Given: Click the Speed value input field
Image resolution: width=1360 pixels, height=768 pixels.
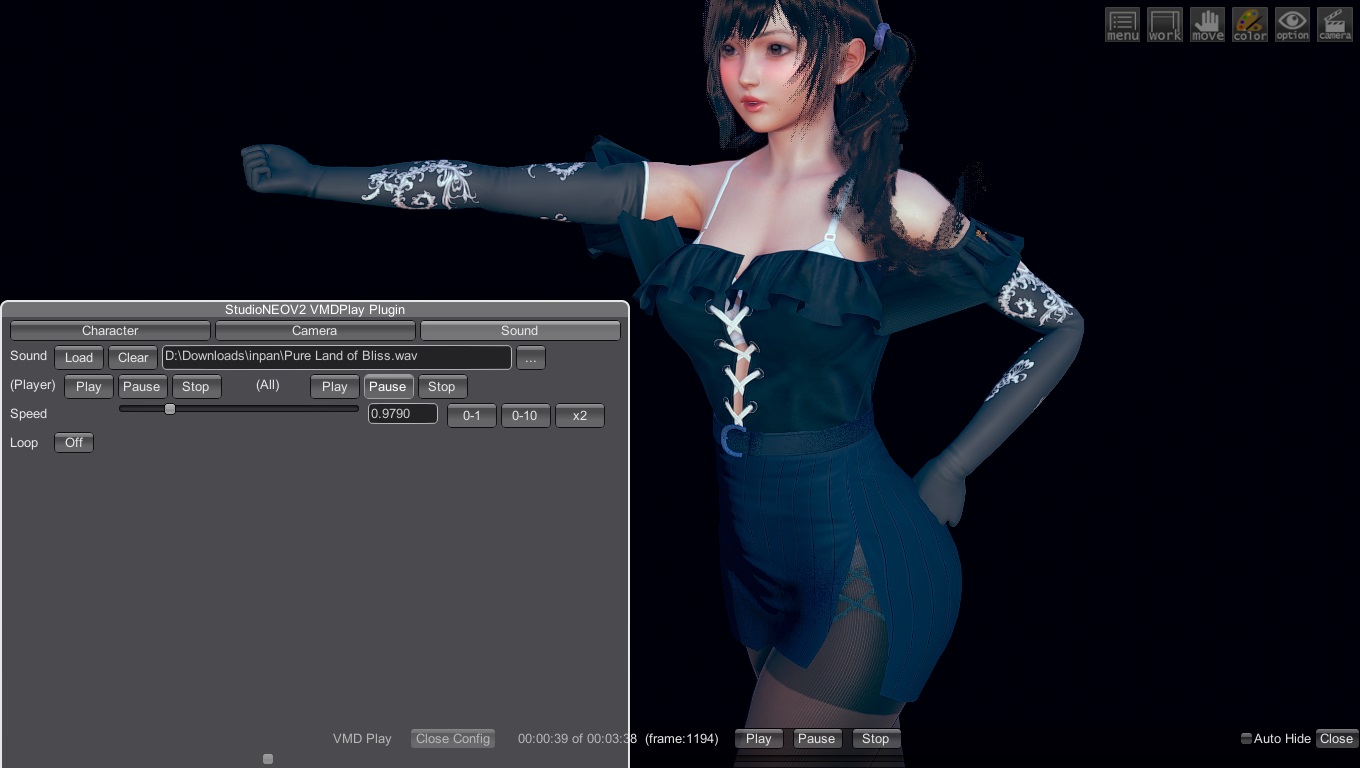Looking at the screenshot, I should pyautogui.click(x=402, y=414).
